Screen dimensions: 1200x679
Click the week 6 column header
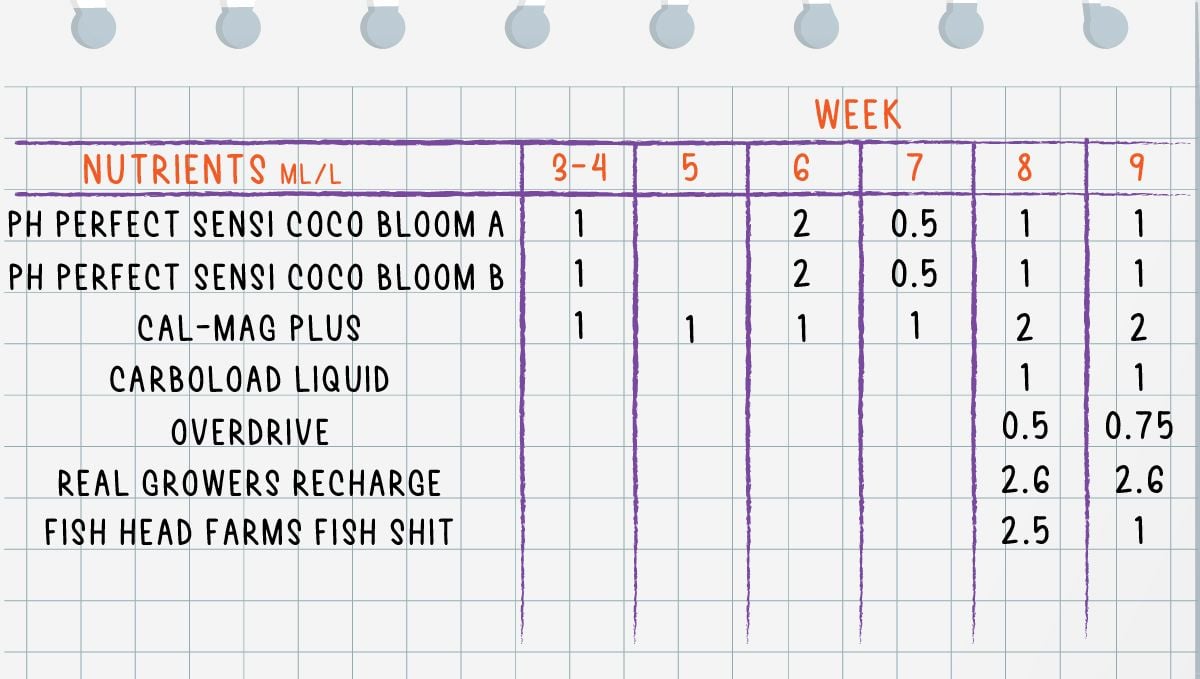point(801,168)
